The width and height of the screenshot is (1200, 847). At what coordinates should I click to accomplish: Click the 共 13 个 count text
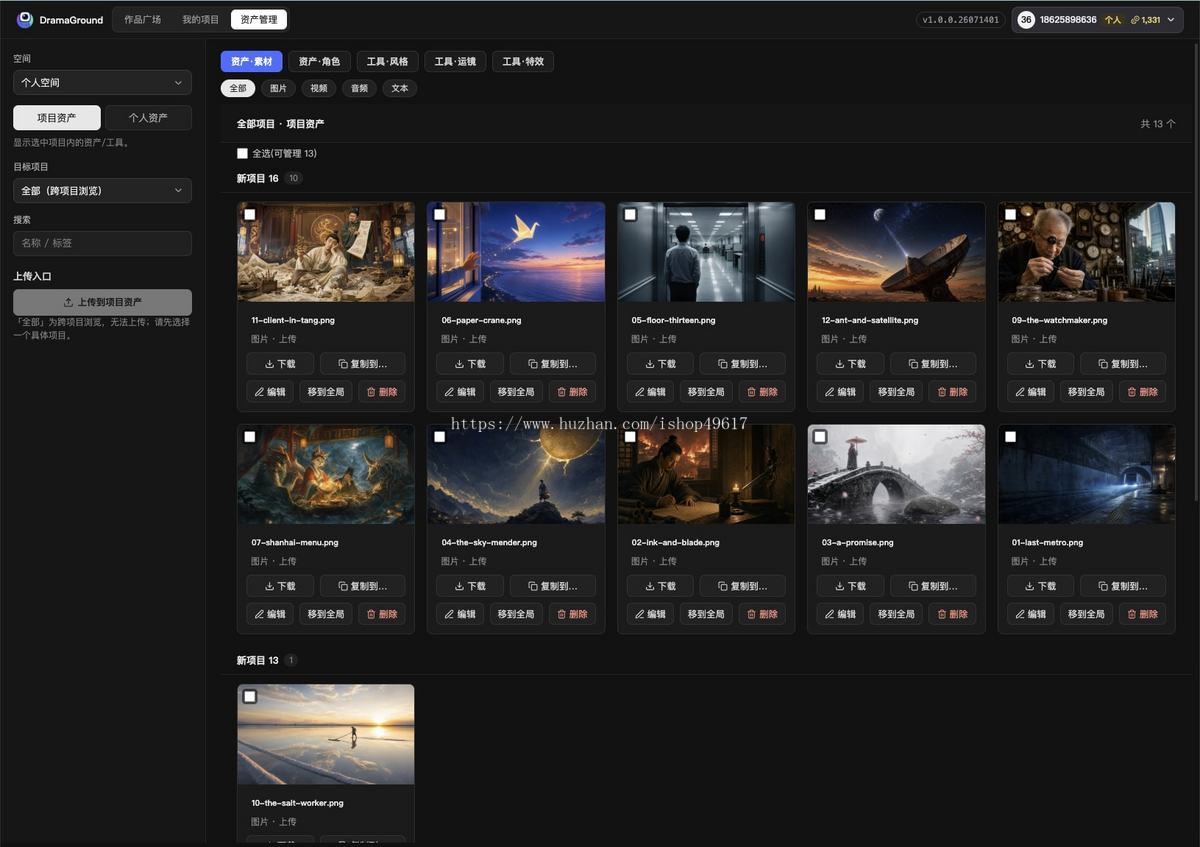(x=1158, y=124)
